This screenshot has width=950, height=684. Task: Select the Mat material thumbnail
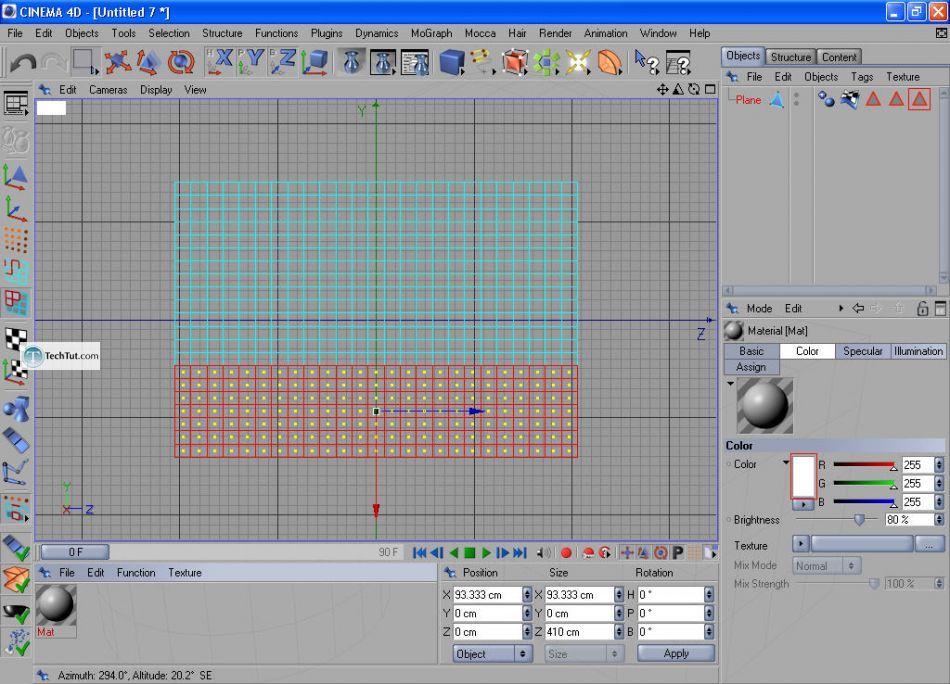point(56,604)
